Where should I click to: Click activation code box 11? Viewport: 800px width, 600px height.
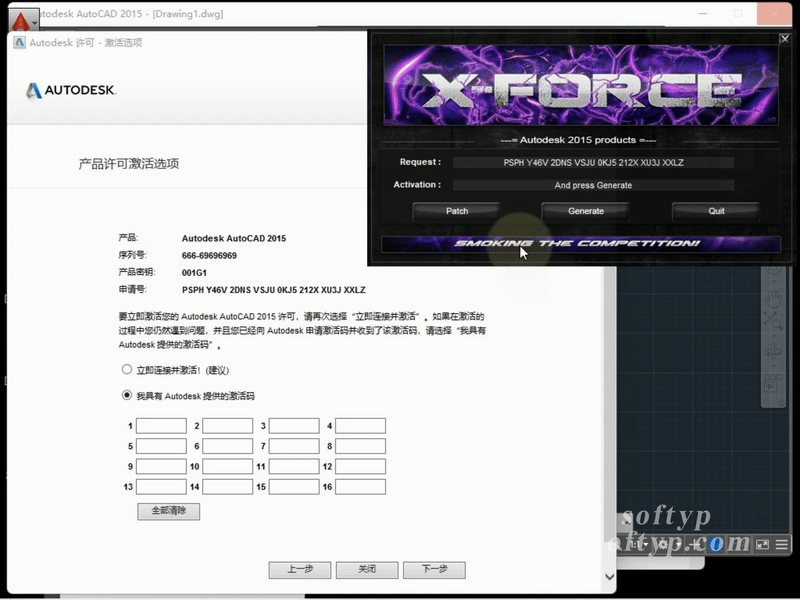click(x=294, y=466)
